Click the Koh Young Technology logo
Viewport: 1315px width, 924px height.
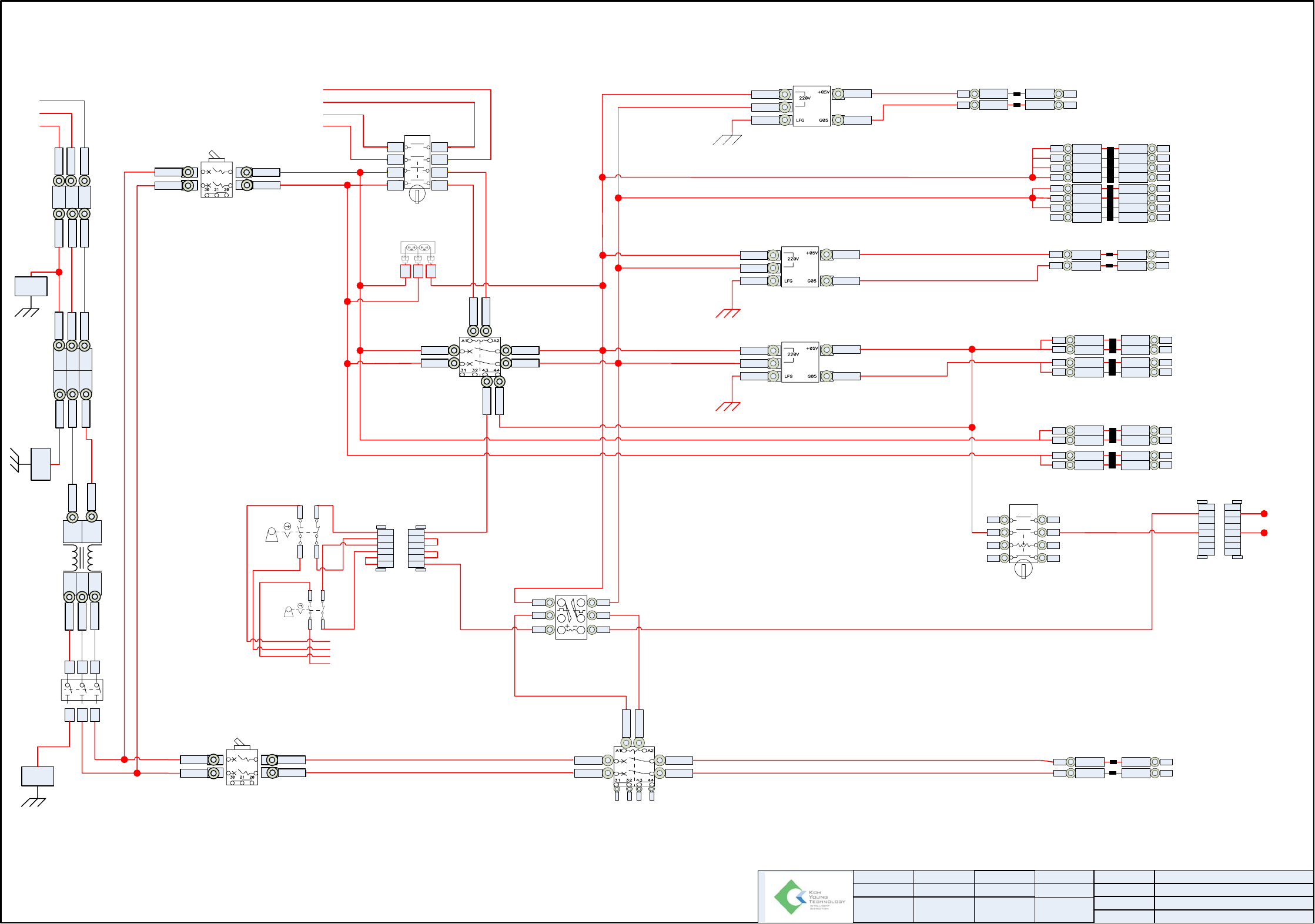808,897
